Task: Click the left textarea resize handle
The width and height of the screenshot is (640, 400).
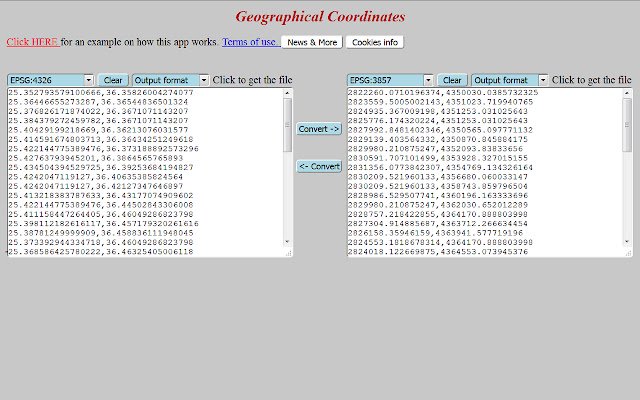Action: 289,253
